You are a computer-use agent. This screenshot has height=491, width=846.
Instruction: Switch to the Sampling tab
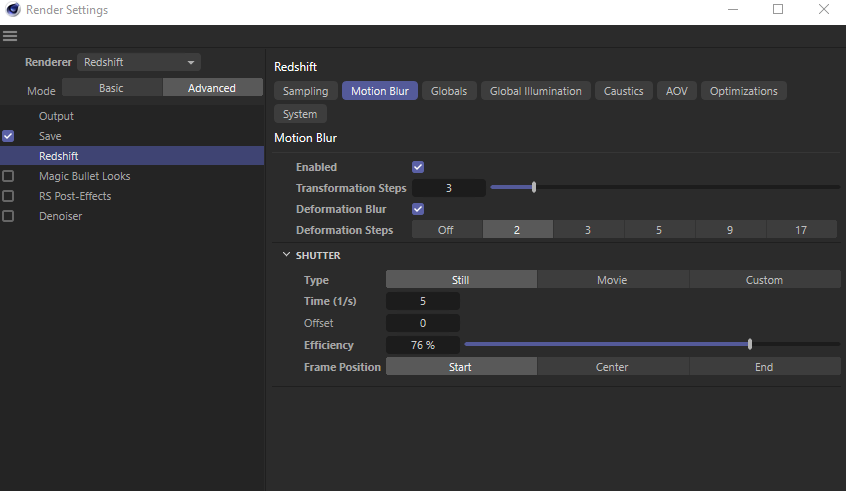305,91
